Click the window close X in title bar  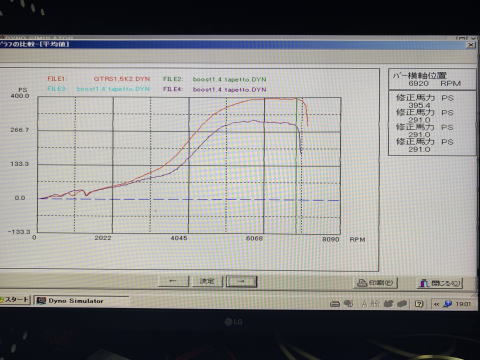click(471, 44)
